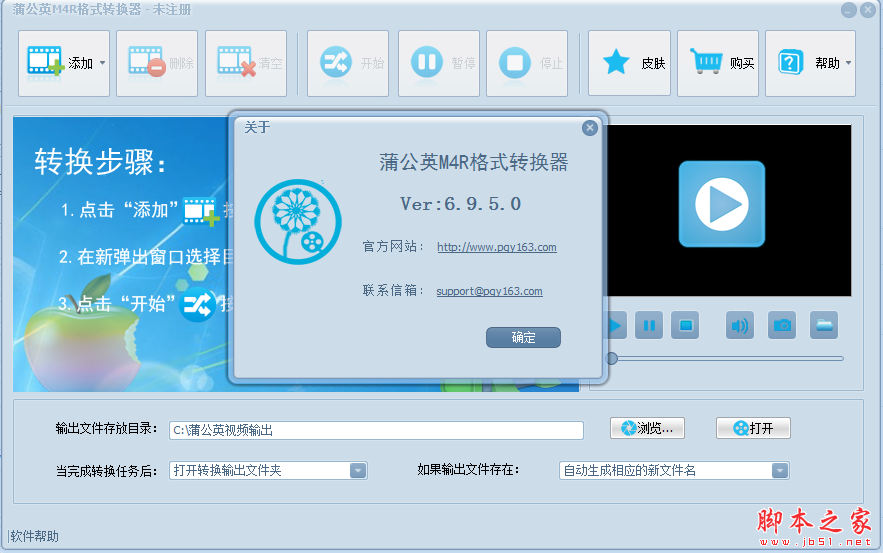The width and height of the screenshot is (883, 553).
Task: Pause conversion with the 暂停 button
Action: tap(439, 63)
